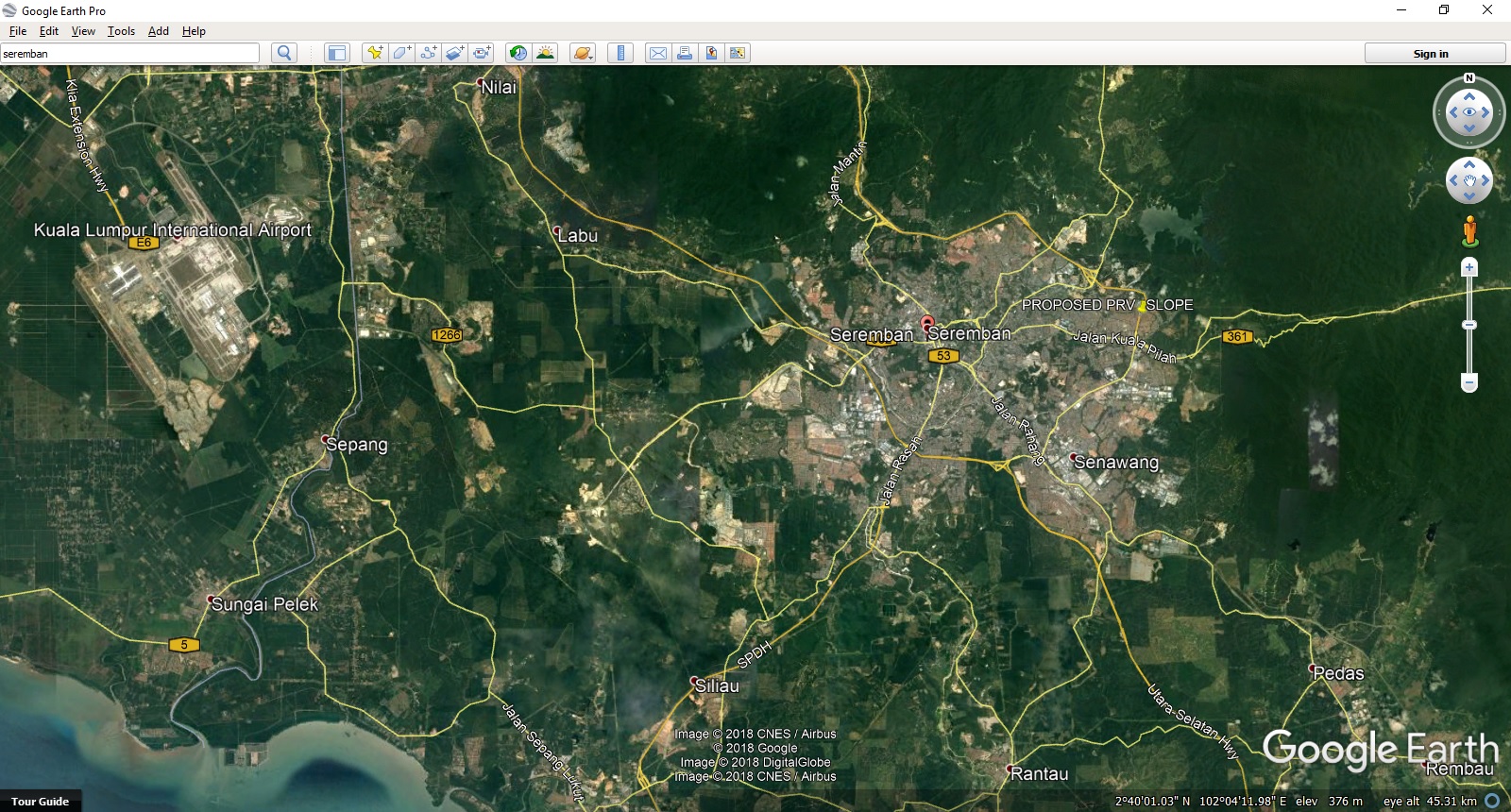The height and width of the screenshot is (812, 1511).
Task: Click the Print icon in toolbar
Action: click(685, 53)
